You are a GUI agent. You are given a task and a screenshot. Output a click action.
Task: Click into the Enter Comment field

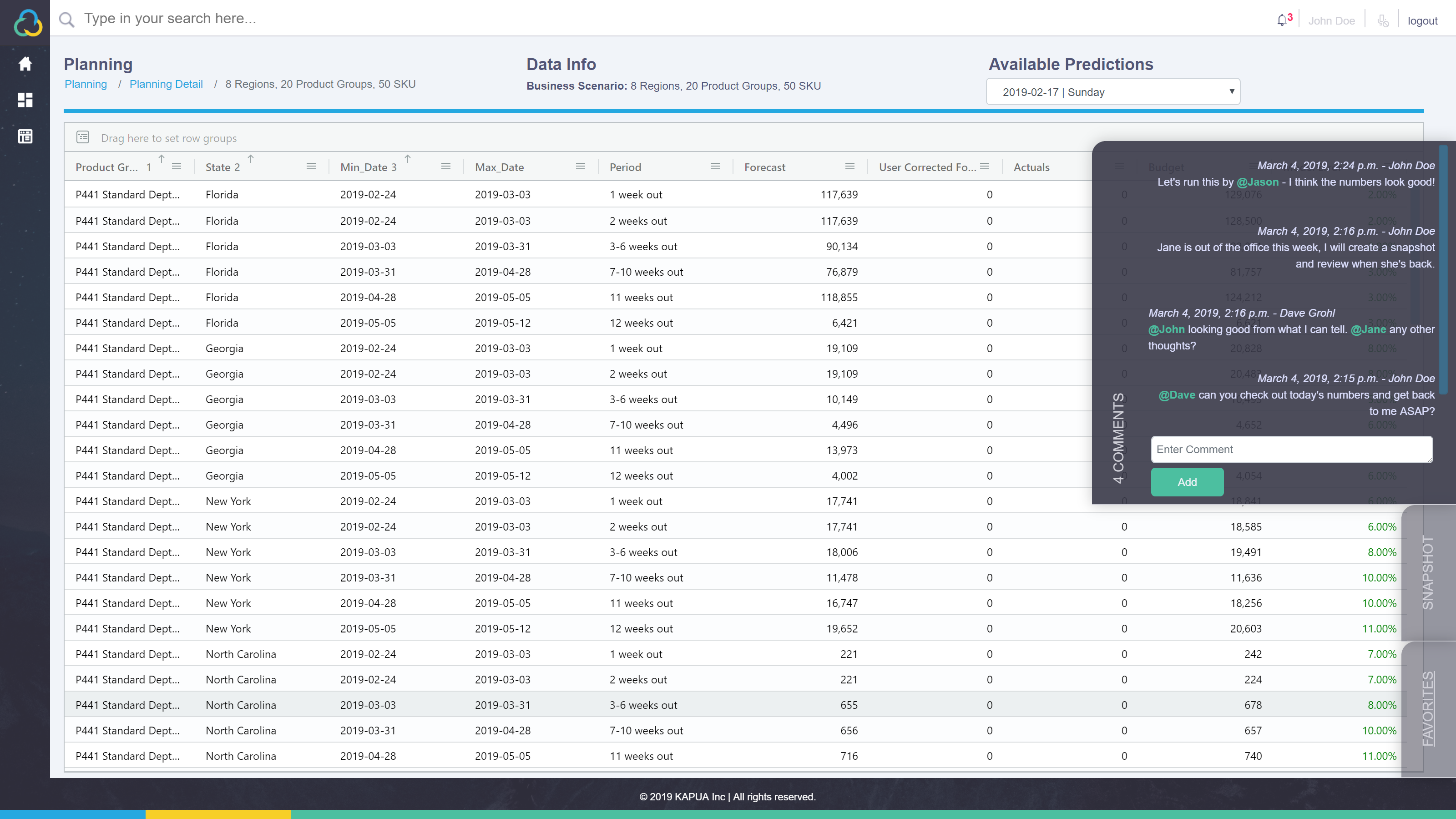pyautogui.click(x=1291, y=450)
